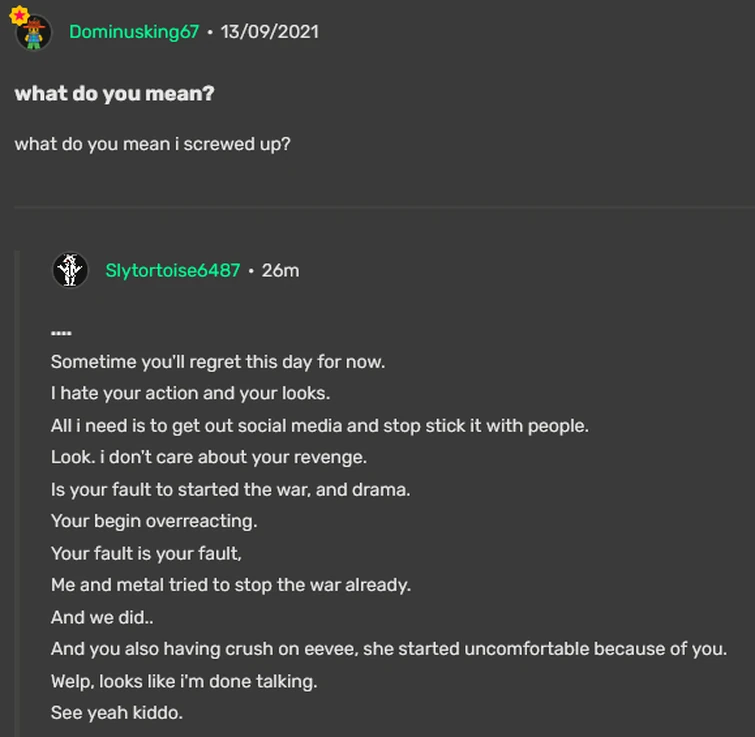Open the post title "what do you mean?"
The image size is (755, 737).
114,93
